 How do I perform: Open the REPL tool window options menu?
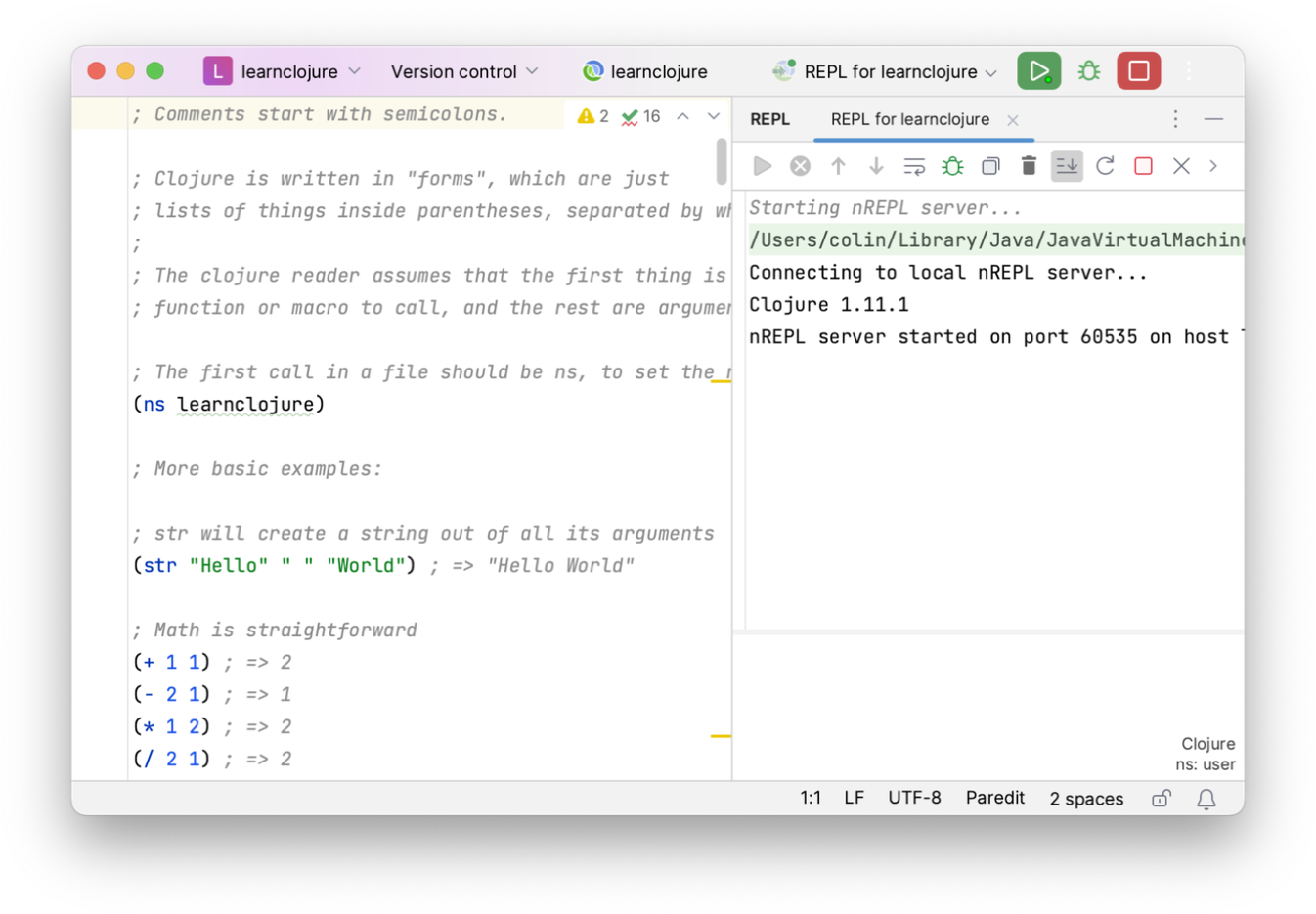tap(1175, 119)
